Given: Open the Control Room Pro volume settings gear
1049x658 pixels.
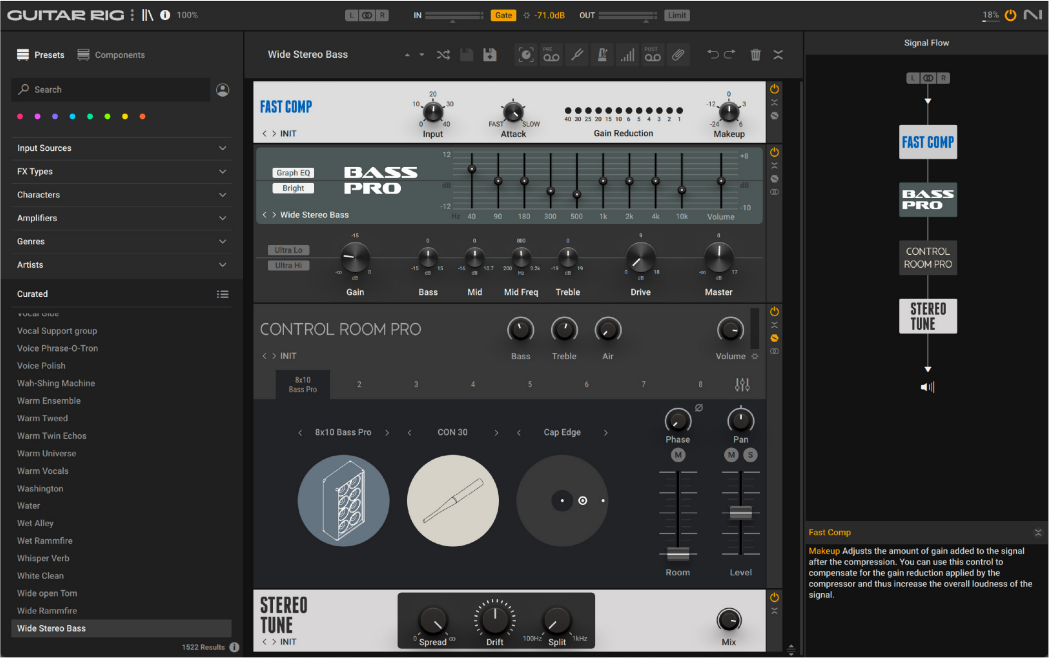Looking at the screenshot, I should tap(755, 356).
